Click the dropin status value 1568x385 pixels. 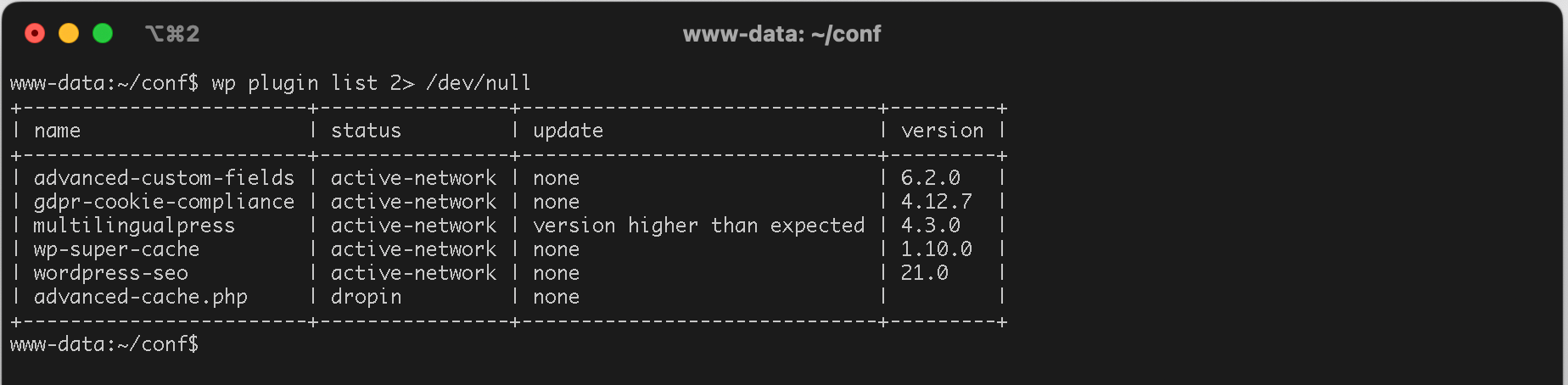click(x=366, y=297)
